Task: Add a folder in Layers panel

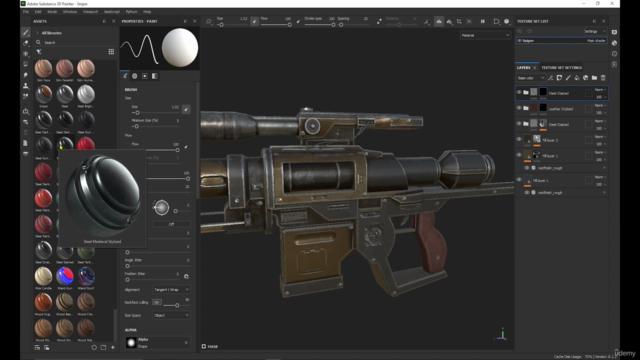Action: [x=594, y=78]
